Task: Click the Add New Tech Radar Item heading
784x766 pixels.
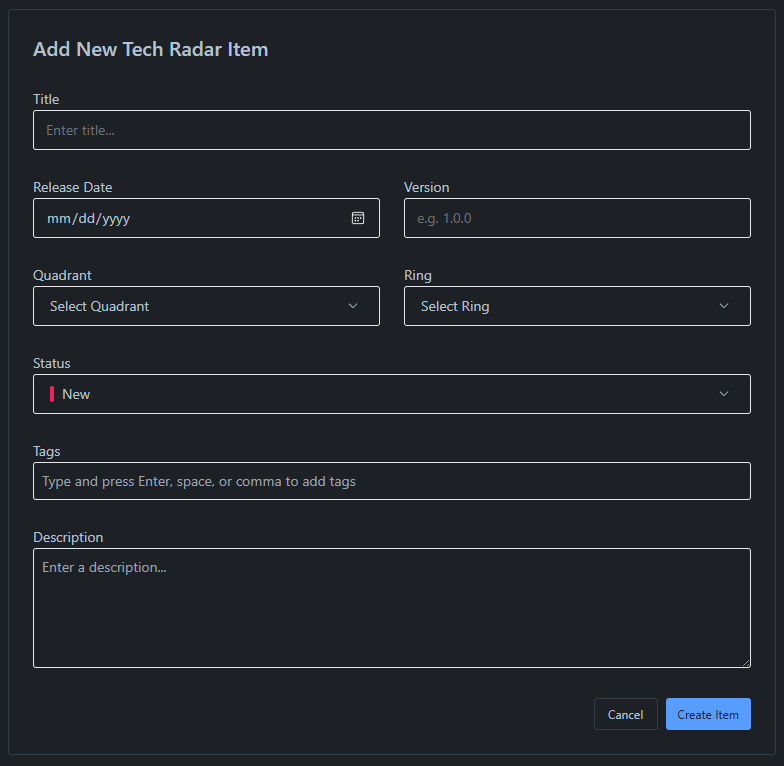Action: (150, 49)
